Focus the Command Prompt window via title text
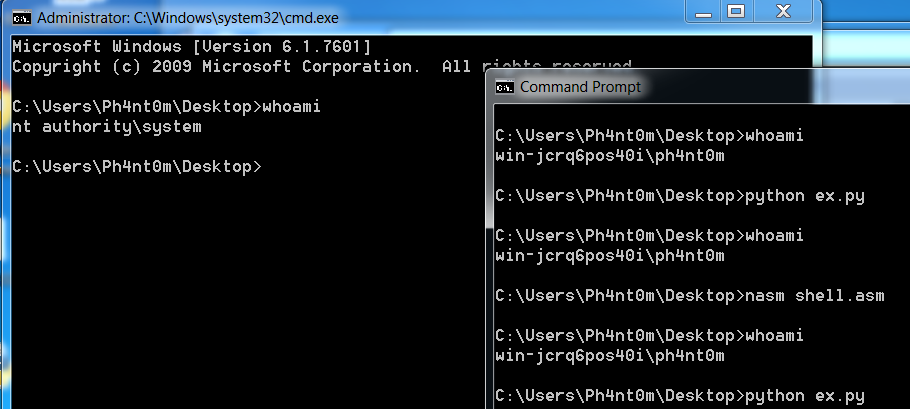Screen dimensions: 910x409 (580, 87)
